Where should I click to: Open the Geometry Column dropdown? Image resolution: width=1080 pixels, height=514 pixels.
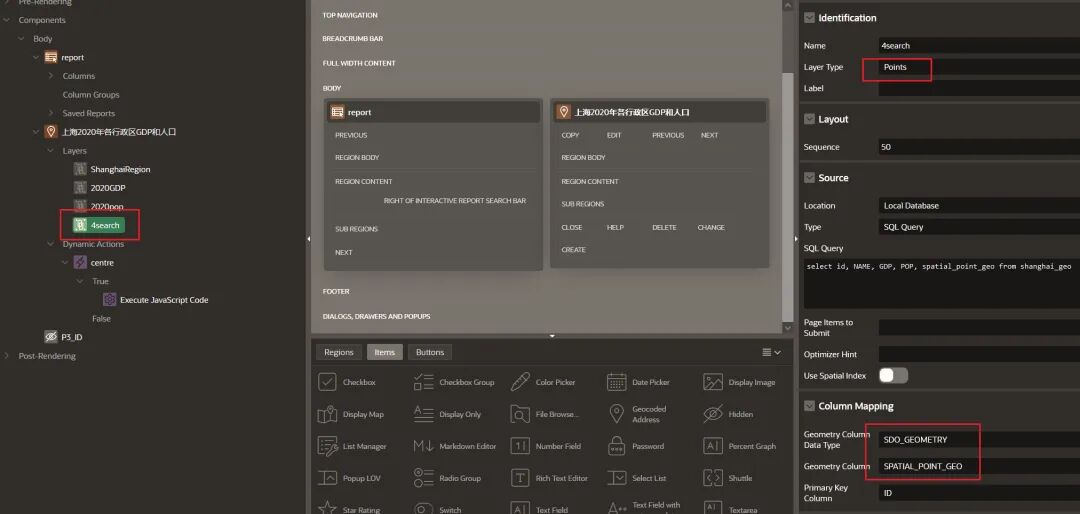979,466
